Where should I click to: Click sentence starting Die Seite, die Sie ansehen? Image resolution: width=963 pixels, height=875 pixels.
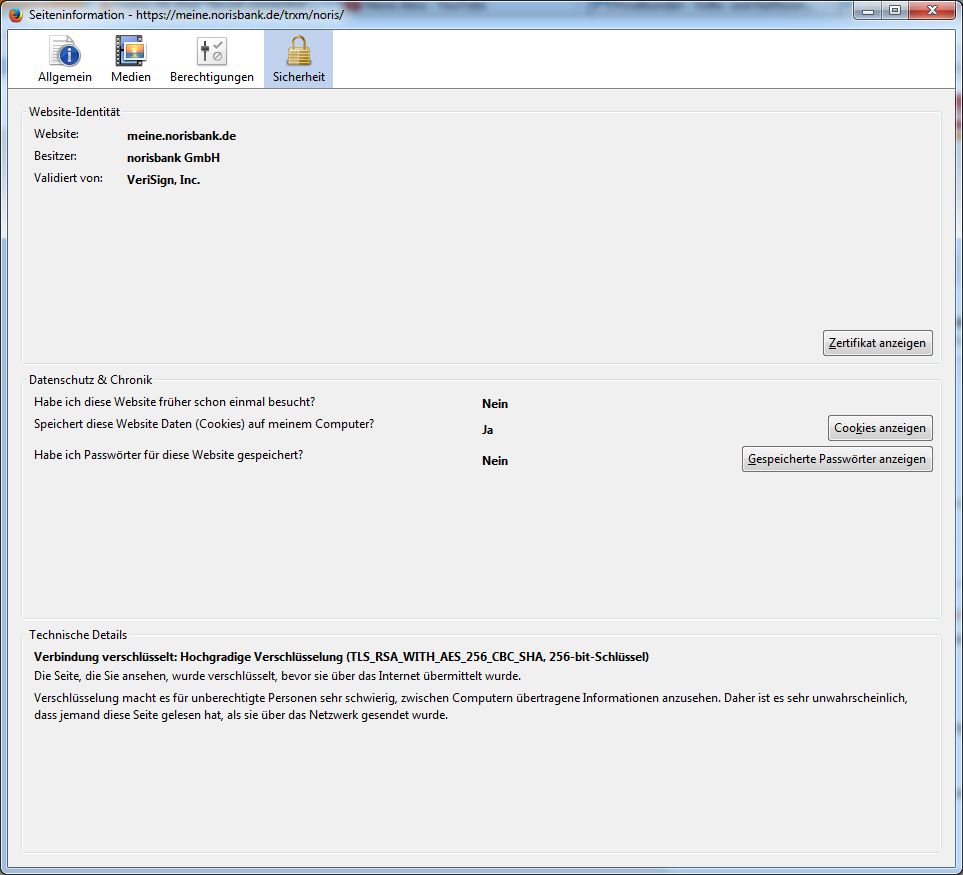click(x=277, y=676)
